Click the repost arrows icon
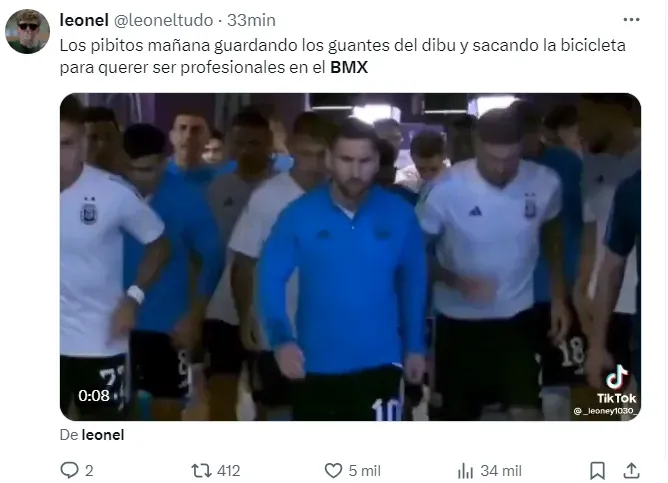This screenshot has width=668, height=483. pyautogui.click(x=201, y=471)
